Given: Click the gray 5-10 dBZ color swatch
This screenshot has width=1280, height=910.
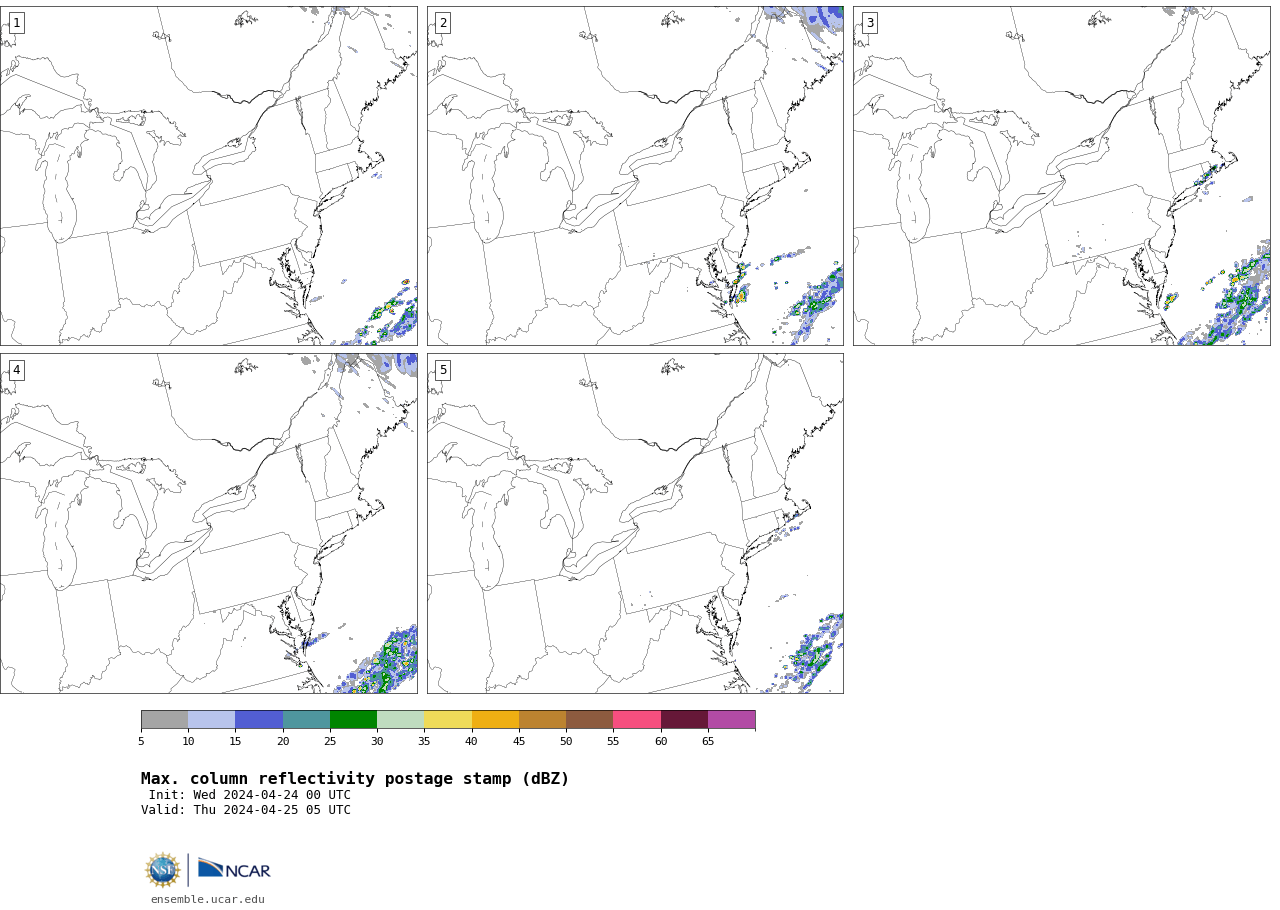Looking at the screenshot, I should pos(164,720).
